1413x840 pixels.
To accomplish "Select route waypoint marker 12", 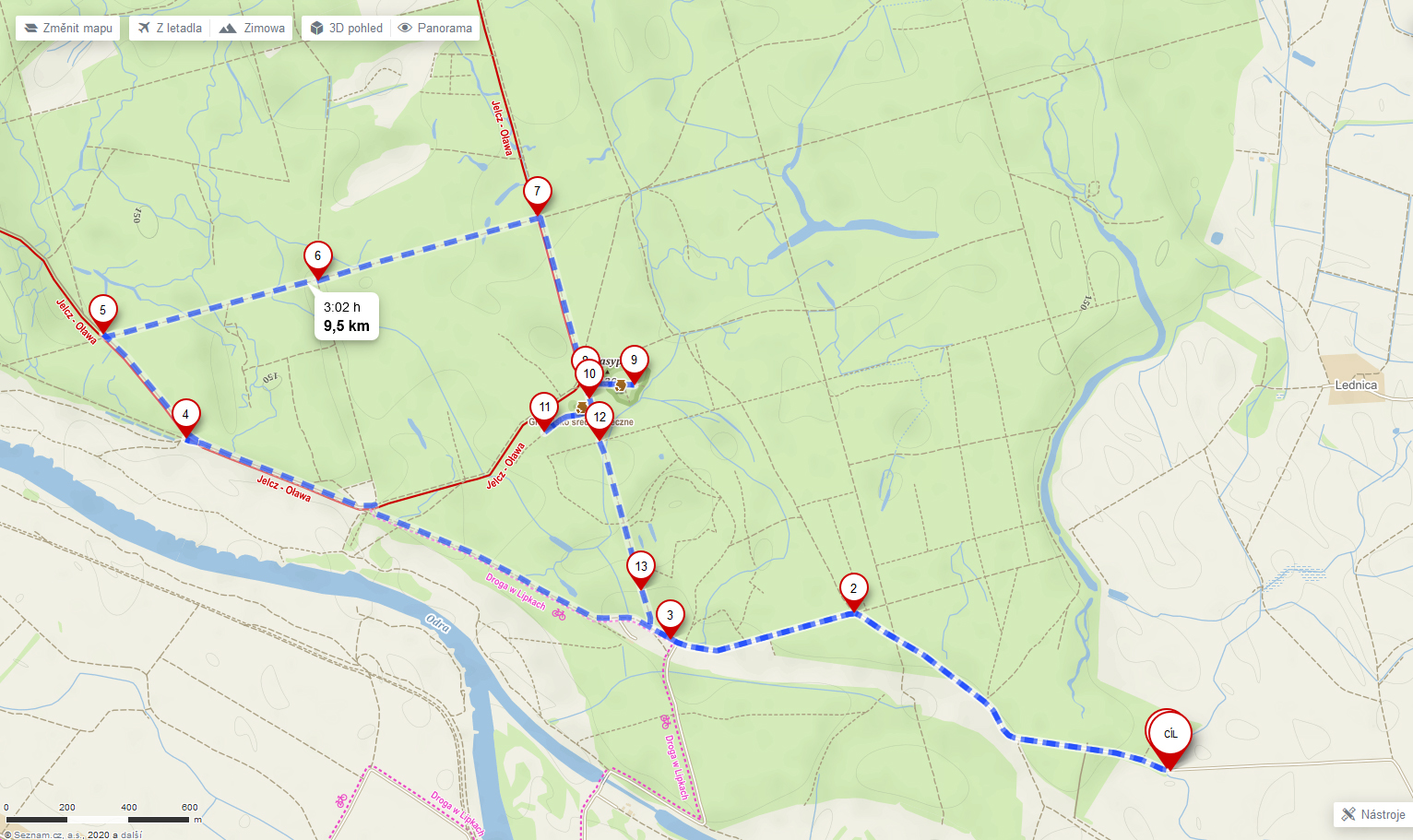I will pos(600,420).
